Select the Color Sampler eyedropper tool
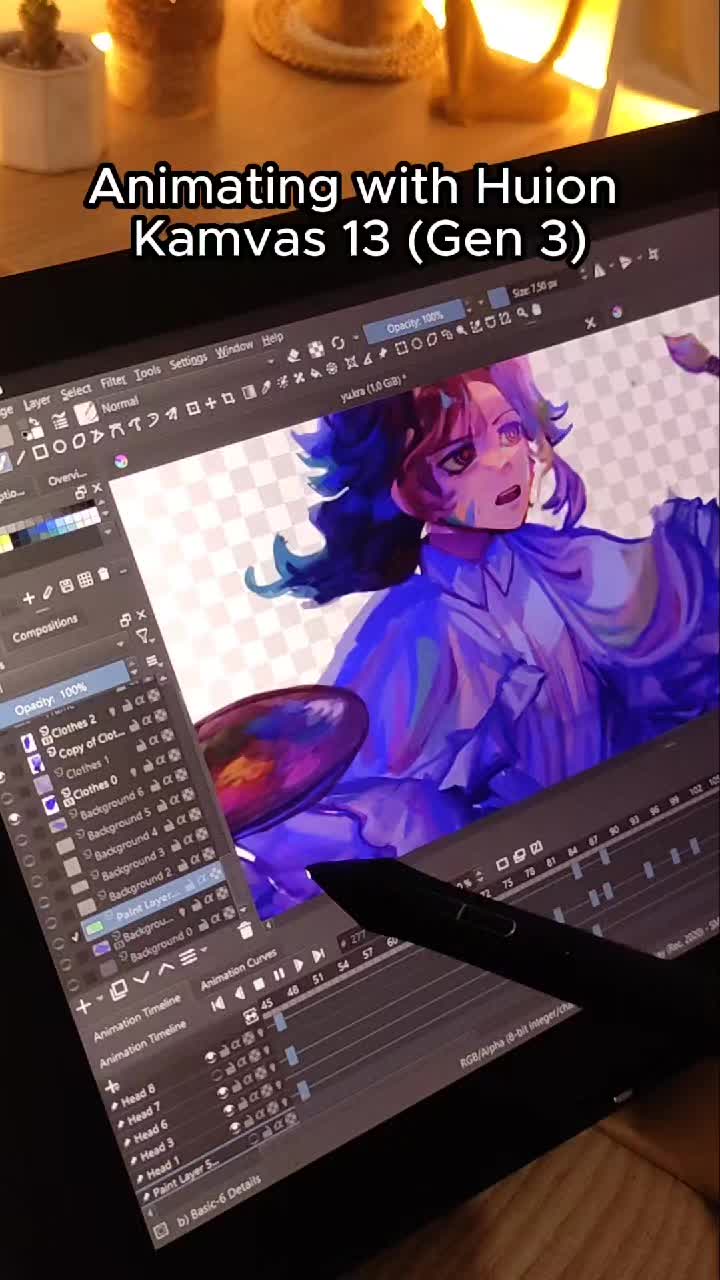Screen dimensions: 720x1280 (266, 386)
